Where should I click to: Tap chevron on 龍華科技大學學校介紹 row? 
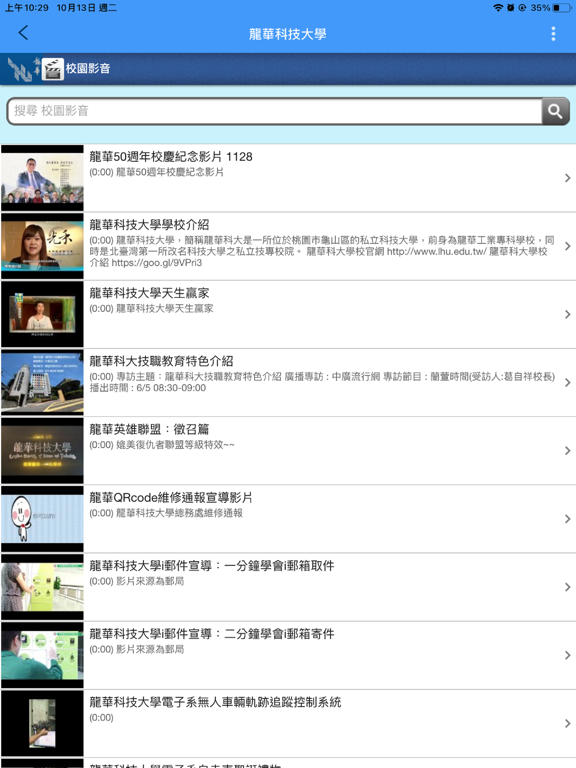click(x=568, y=246)
